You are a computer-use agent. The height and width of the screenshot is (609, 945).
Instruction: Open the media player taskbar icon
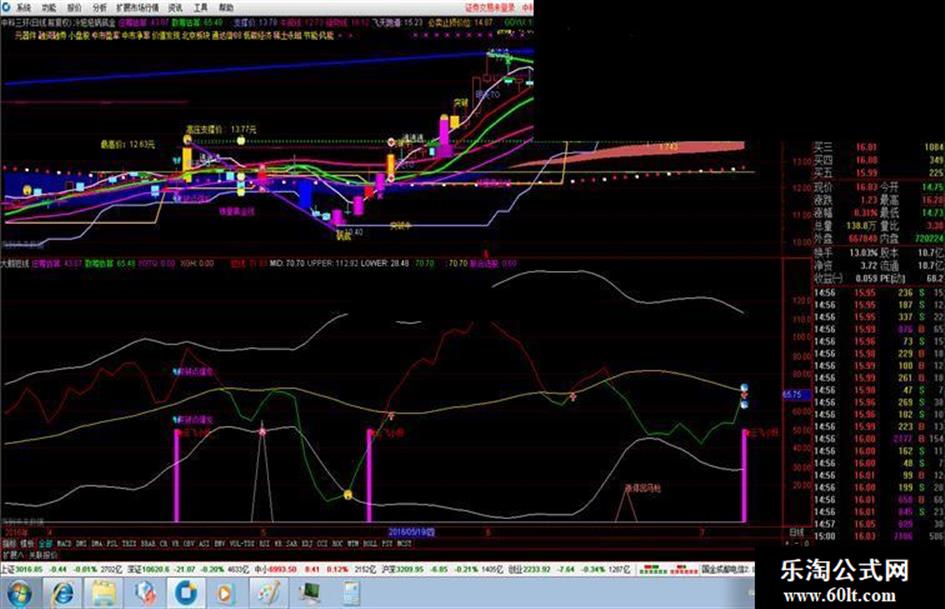(x=226, y=593)
